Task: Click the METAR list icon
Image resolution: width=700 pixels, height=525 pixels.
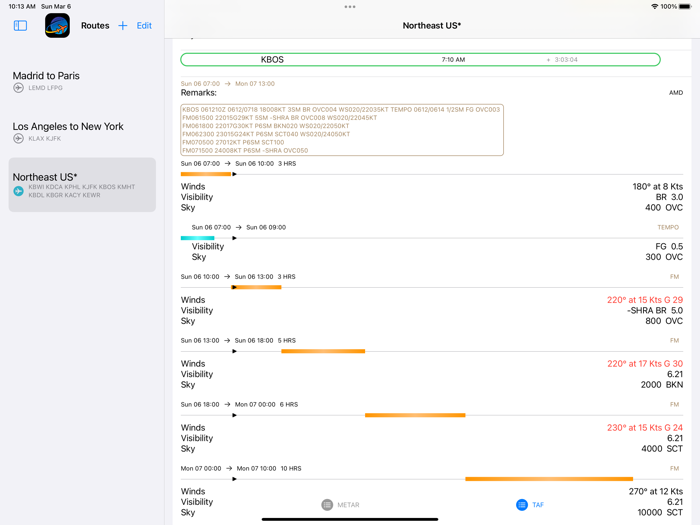Action: [x=327, y=505]
